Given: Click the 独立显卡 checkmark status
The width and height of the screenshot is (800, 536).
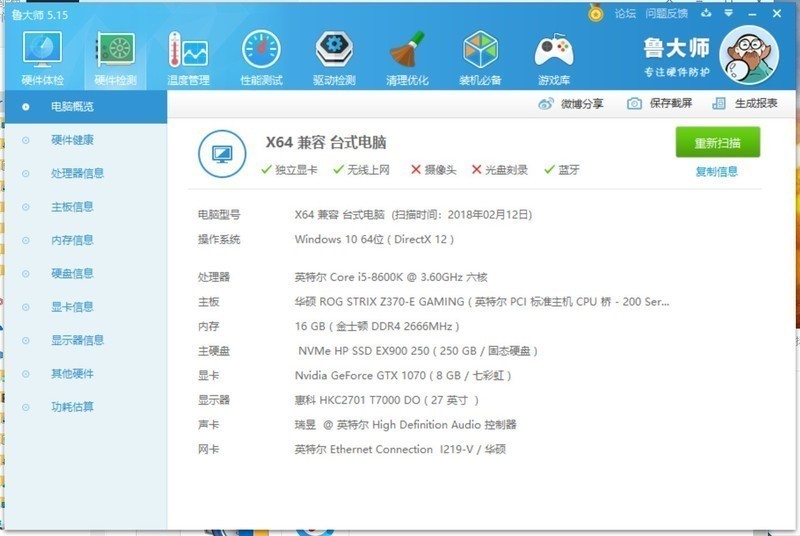Looking at the screenshot, I should tap(289, 170).
